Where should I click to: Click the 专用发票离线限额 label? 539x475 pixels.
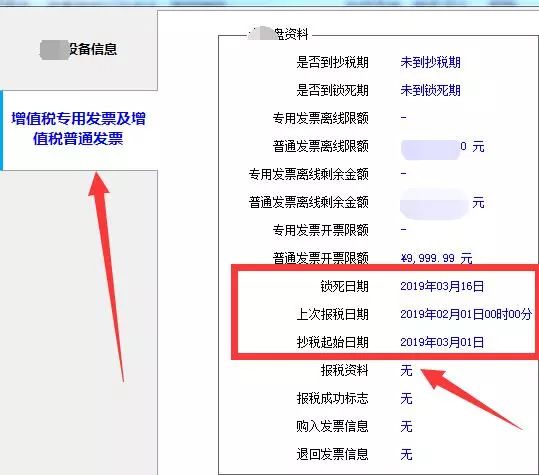tap(320, 119)
